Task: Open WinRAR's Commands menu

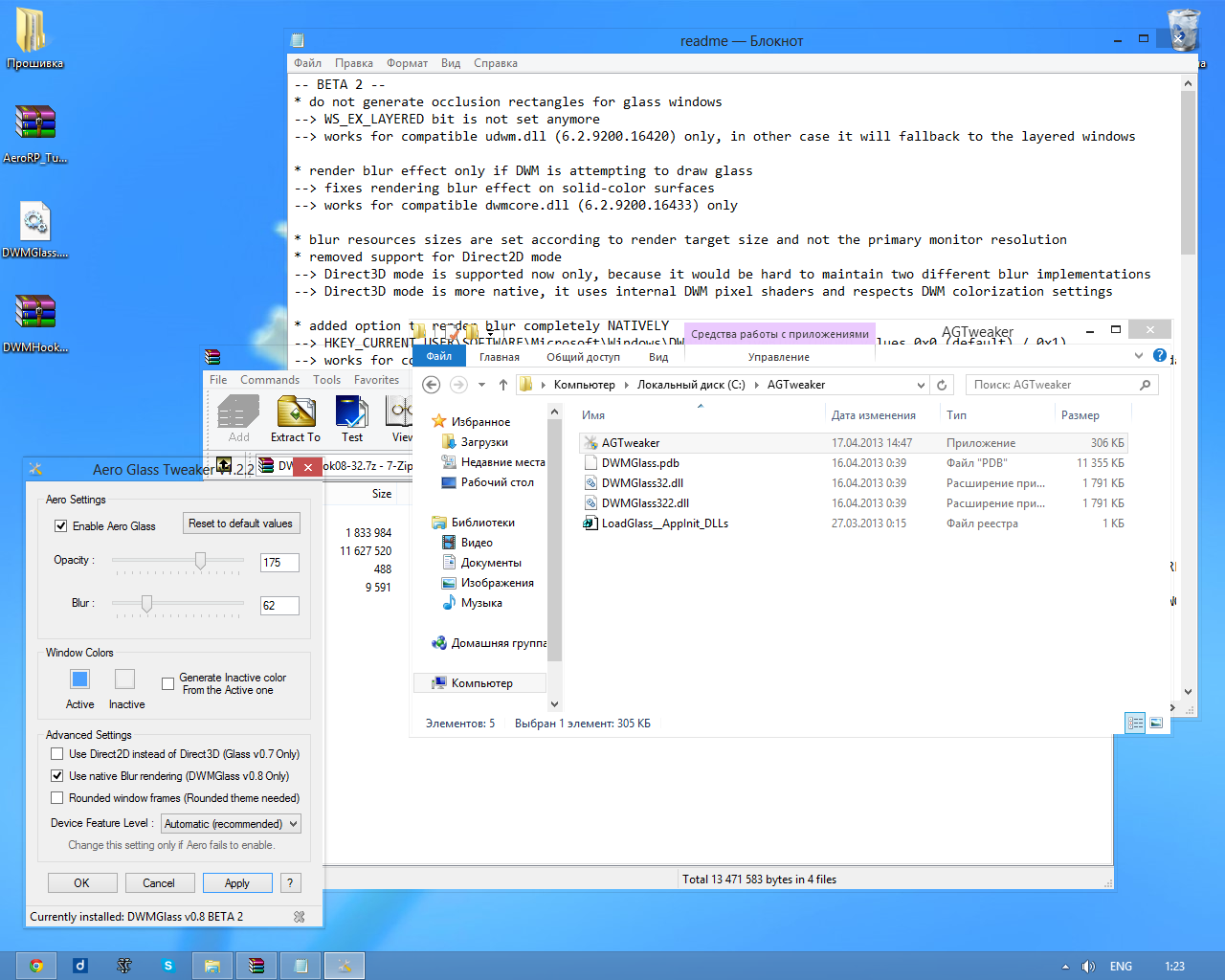Action: pyautogui.click(x=270, y=380)
